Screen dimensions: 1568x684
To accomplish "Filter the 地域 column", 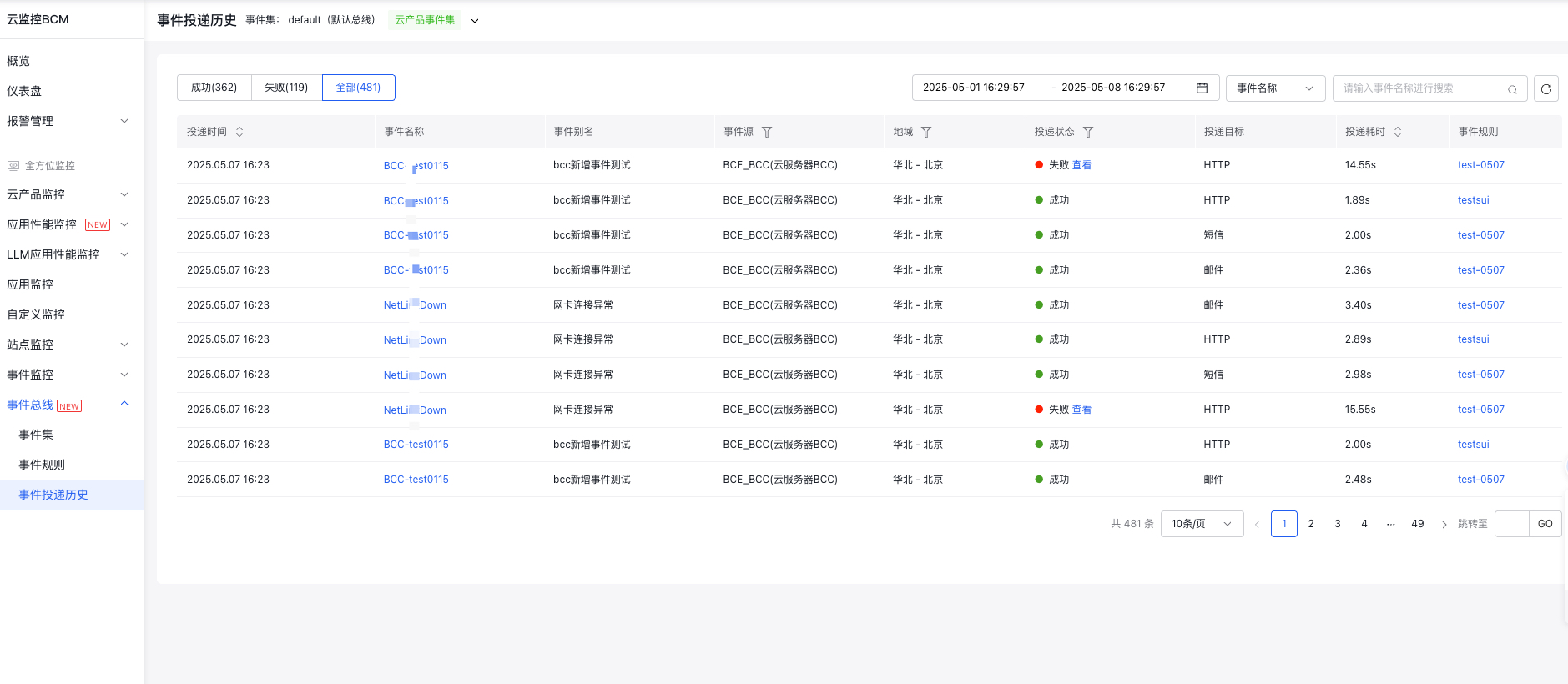I will coord(926,132).
